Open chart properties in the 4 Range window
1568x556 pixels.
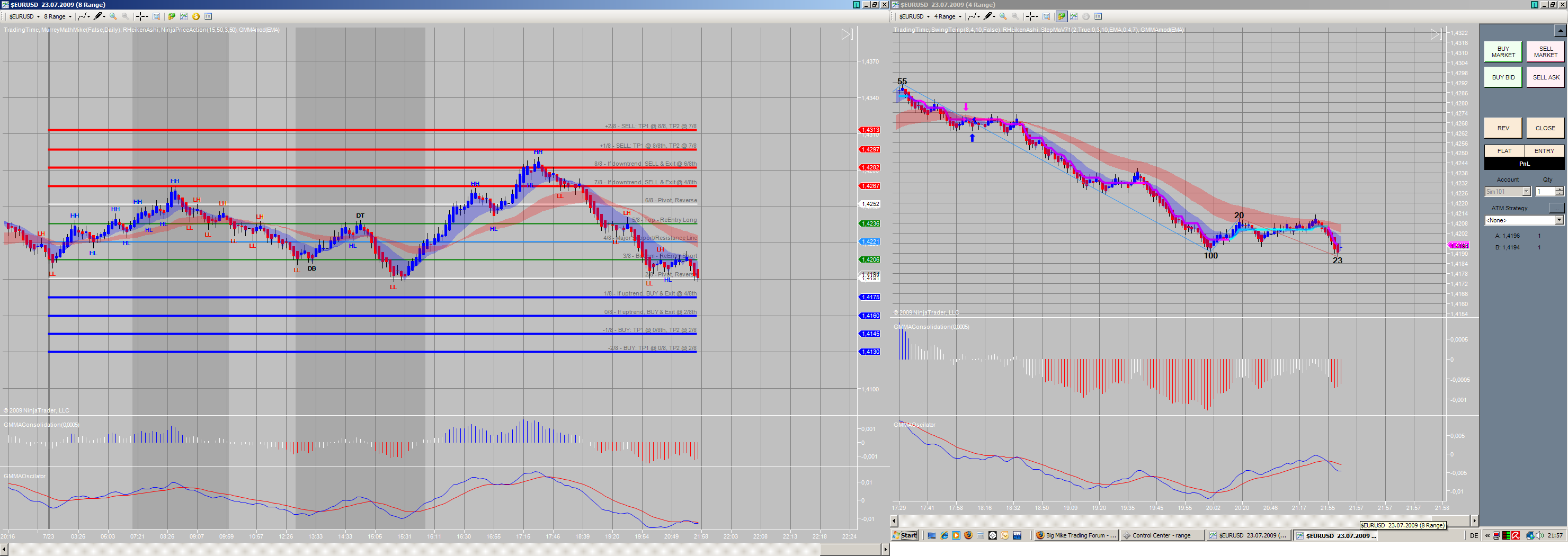click(x=1098, y=16)
